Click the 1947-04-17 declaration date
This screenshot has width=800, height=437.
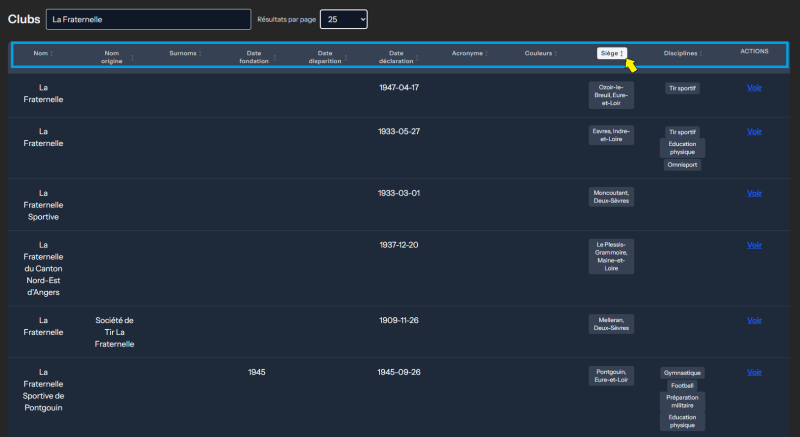(398, 88)
